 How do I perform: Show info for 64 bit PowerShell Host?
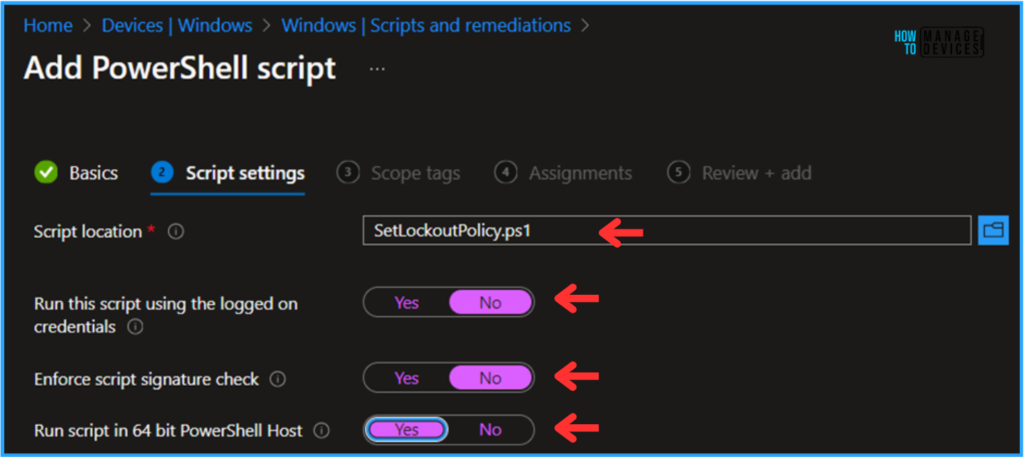point(321,430)
